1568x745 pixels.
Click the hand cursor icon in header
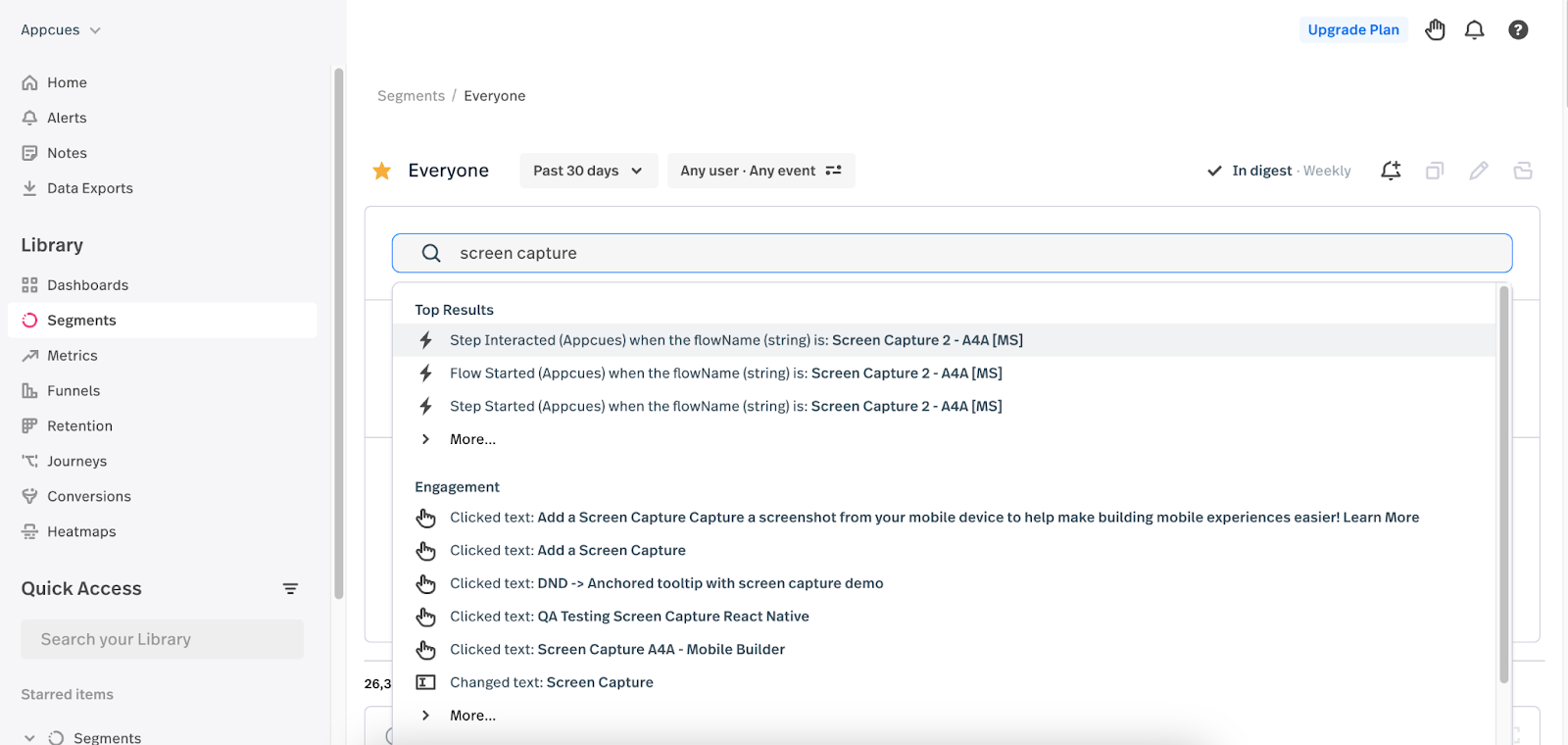[x=1435, y=30]
